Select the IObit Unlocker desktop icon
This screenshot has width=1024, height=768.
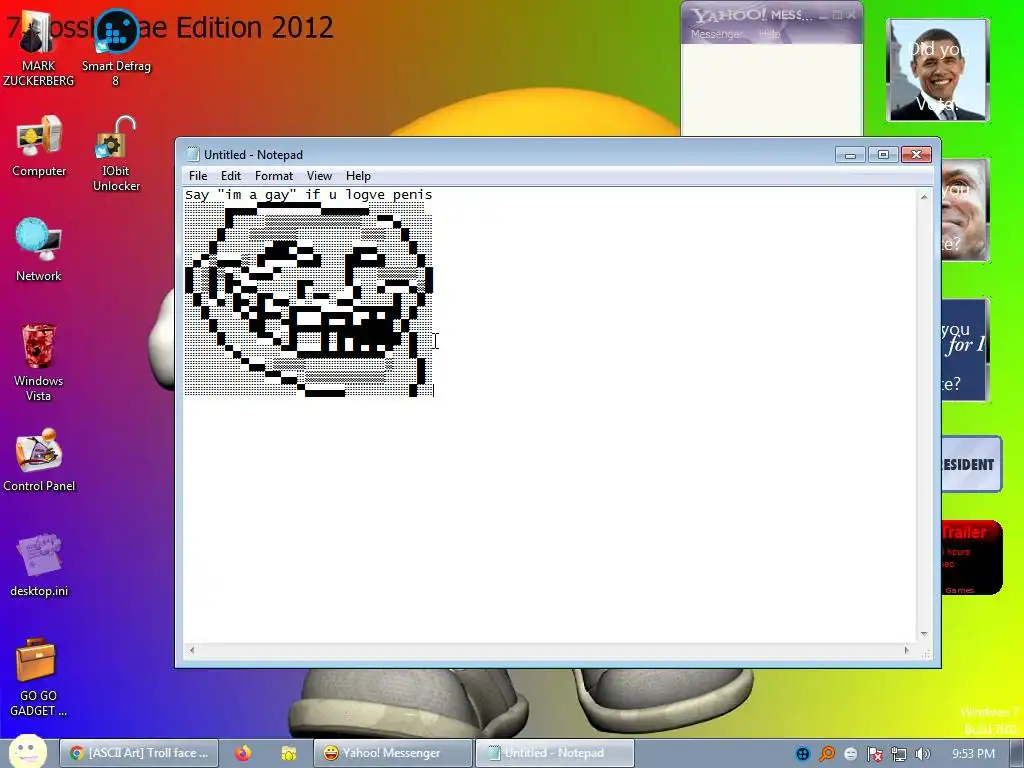tap(116, 154)
